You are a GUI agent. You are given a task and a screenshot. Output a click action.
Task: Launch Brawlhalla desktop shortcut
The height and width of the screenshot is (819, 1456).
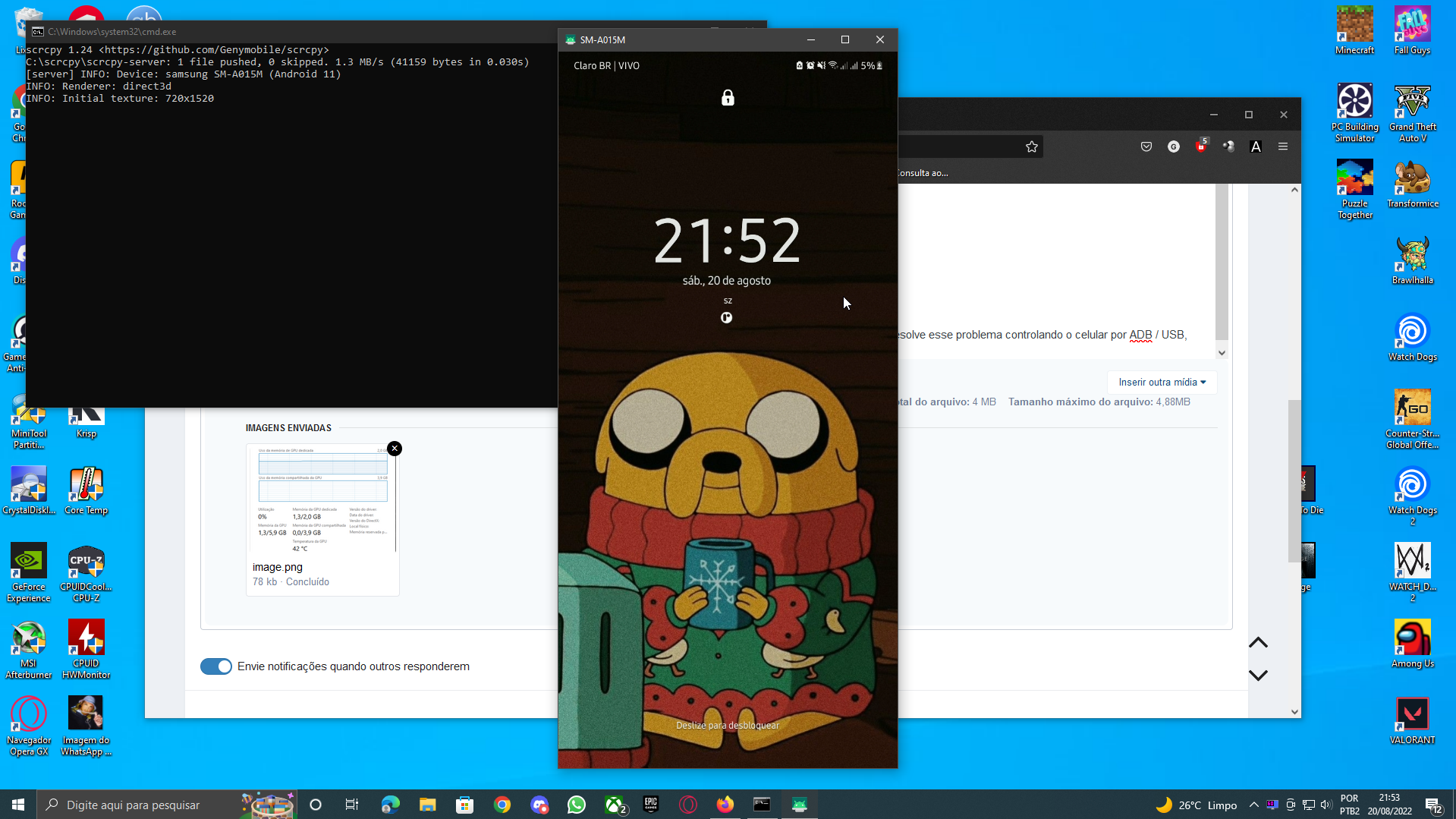(1412, 260)
